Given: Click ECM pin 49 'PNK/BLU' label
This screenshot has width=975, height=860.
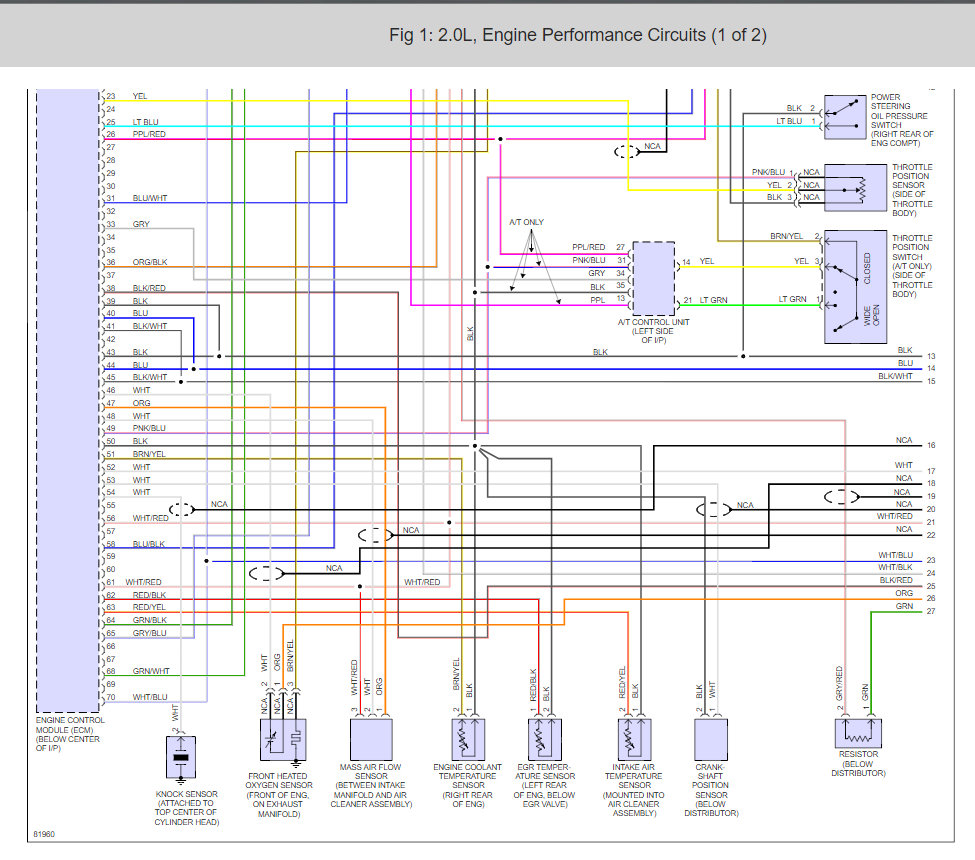Looking at the screenshot, I should [149, 428].
